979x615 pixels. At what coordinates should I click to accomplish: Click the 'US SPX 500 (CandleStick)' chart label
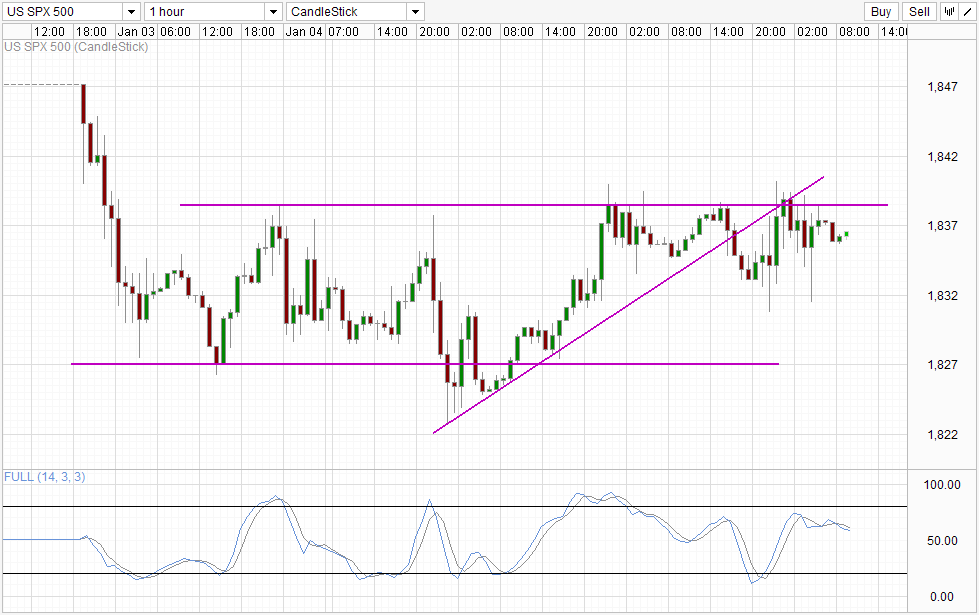pyautogui.click(x=76, y=47)
